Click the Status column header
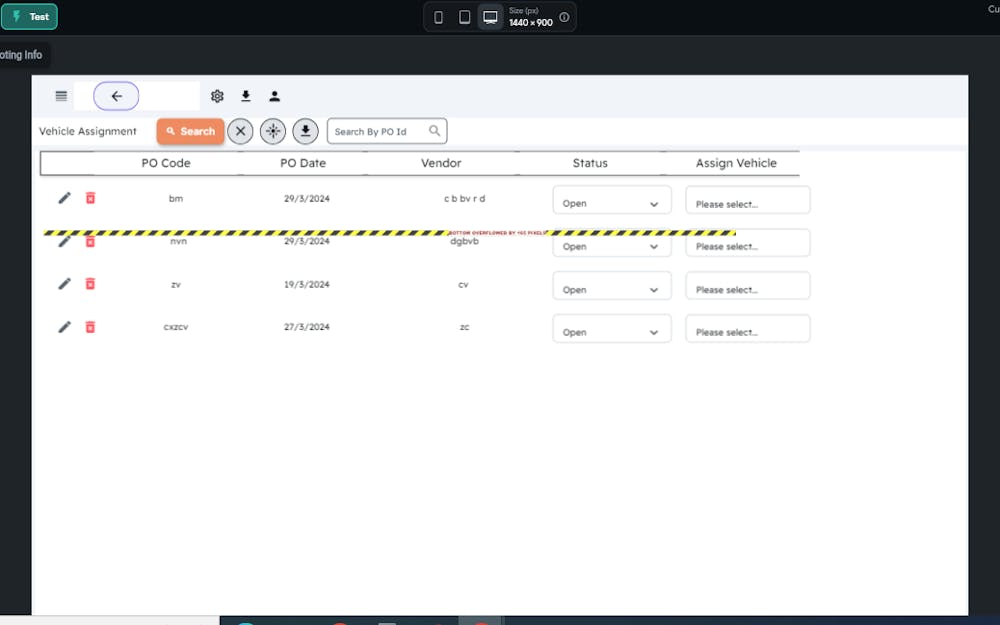1000x625 pixels. click(590, 163)
